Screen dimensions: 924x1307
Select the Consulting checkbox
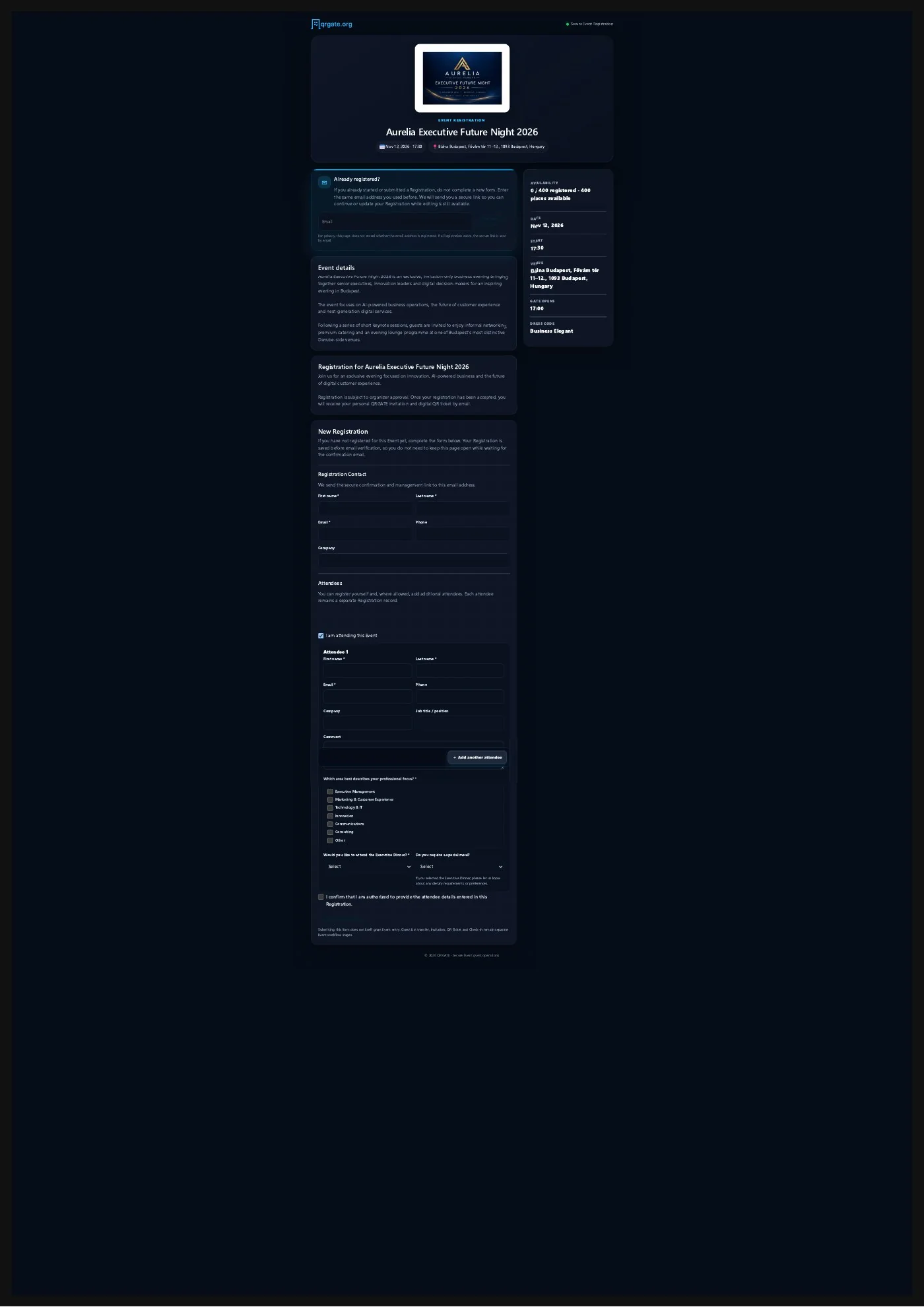[x=330, y=832]
